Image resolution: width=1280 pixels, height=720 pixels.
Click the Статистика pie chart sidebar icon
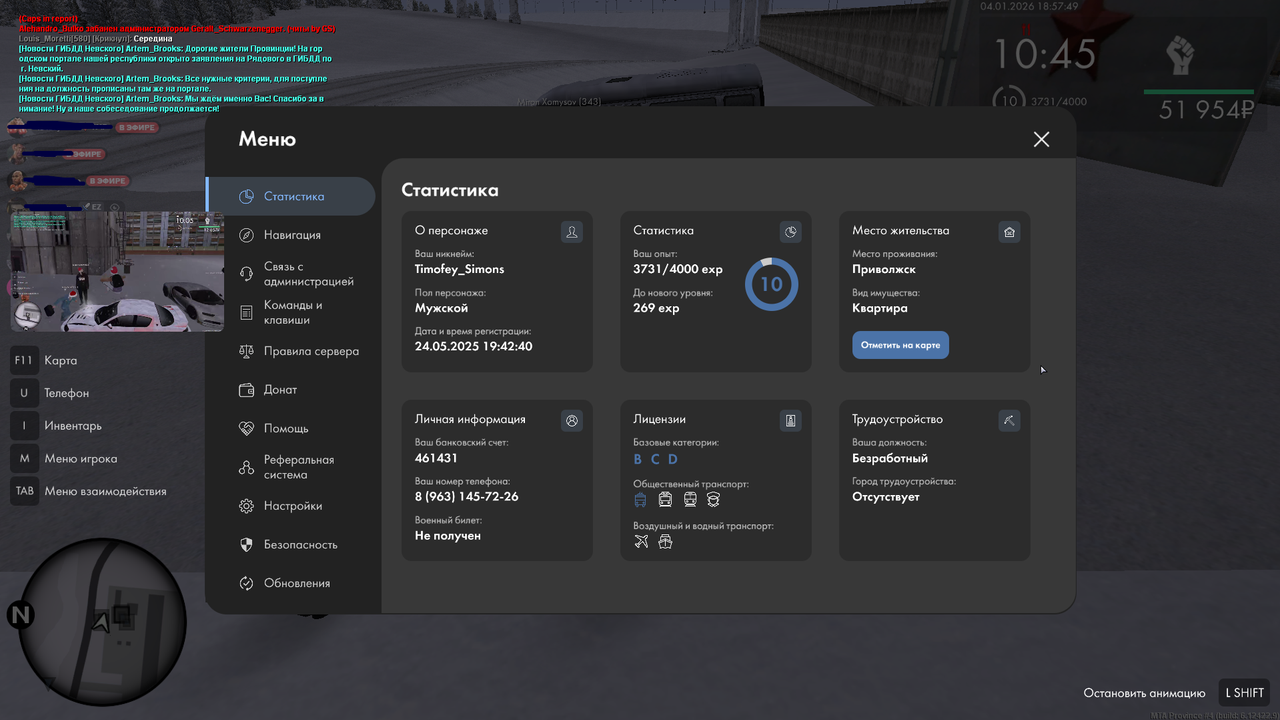click(246, 197)
